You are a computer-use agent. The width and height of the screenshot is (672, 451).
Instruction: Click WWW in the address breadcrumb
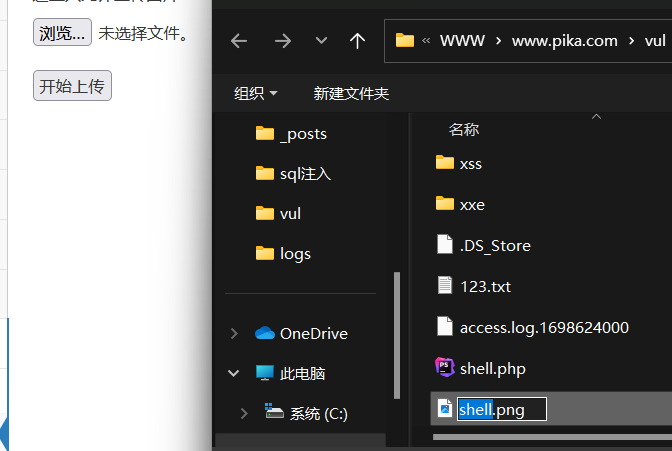click(461, 41)
